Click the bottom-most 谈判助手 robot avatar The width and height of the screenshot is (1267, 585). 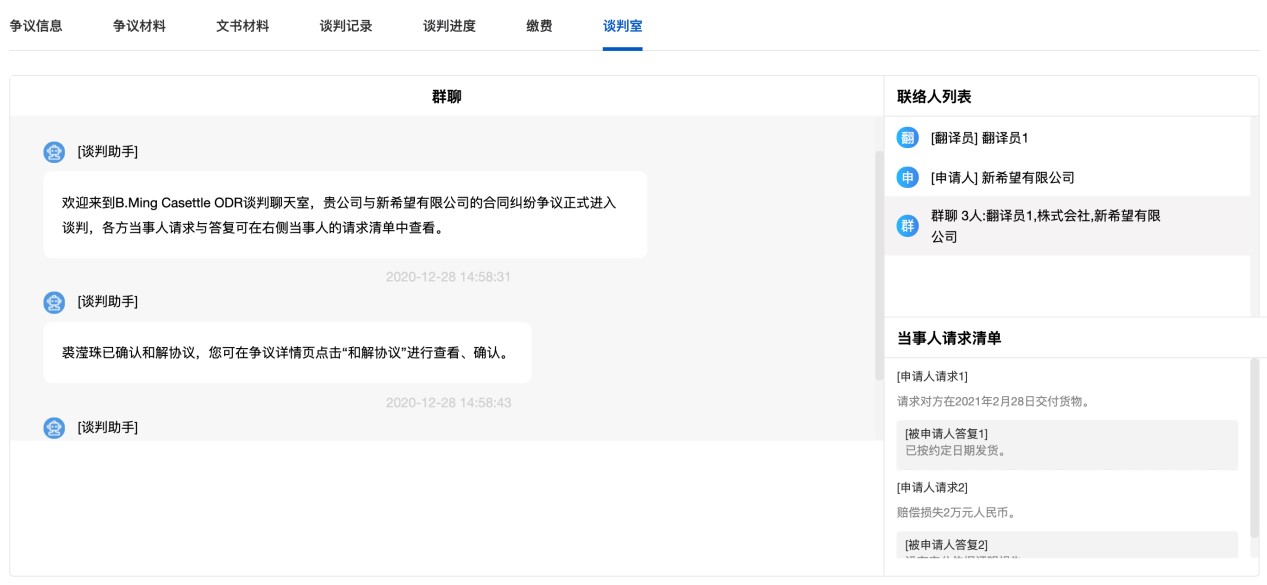coord(54,428)
